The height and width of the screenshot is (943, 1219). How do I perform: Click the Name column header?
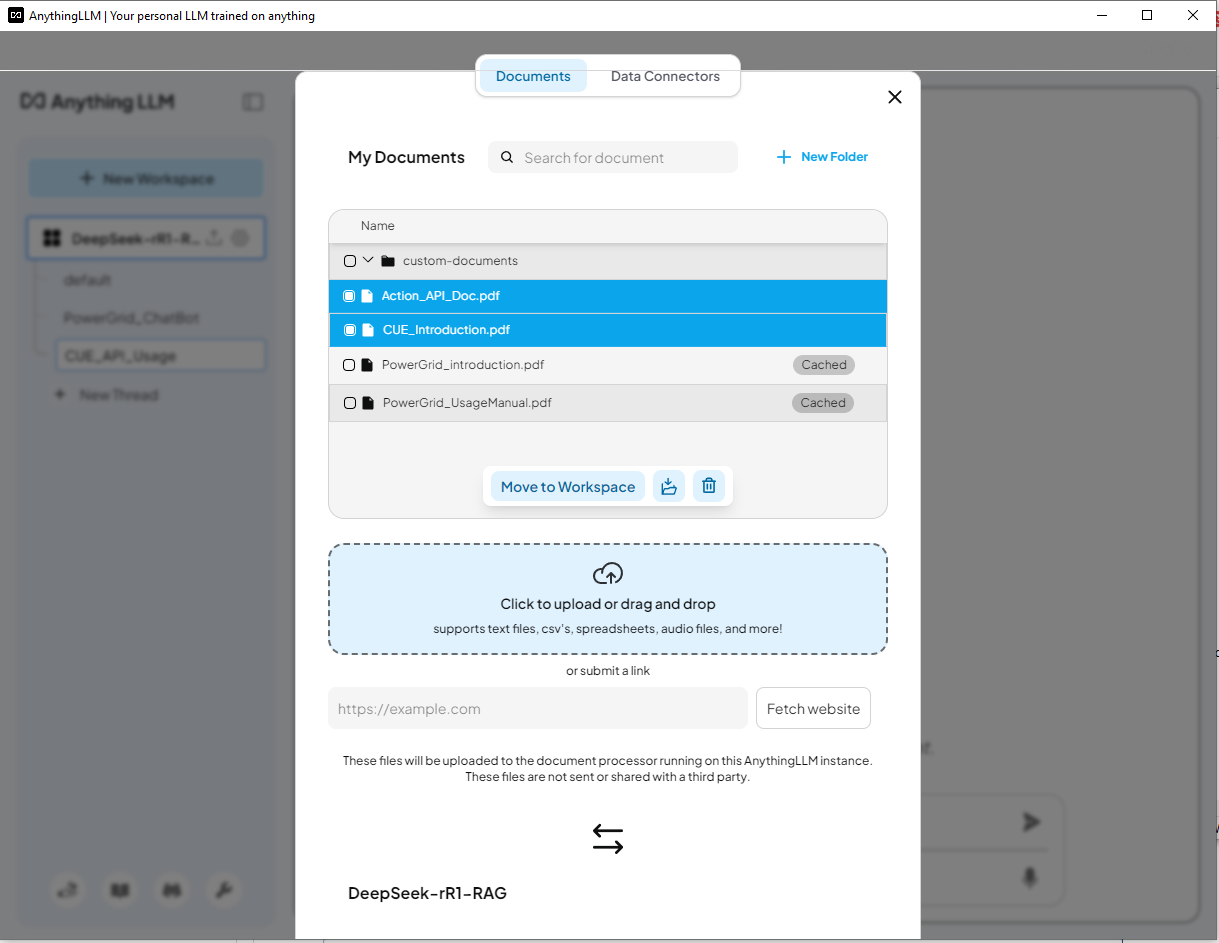pyautogui.click(x=378, y=226)
